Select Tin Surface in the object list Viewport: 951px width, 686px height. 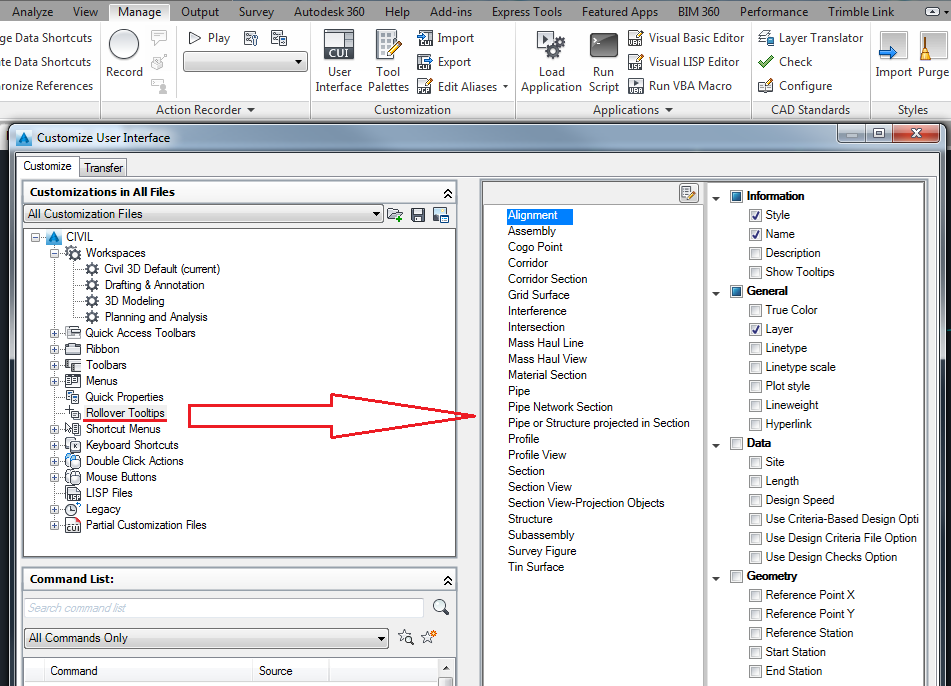click(x=536, y=567)
